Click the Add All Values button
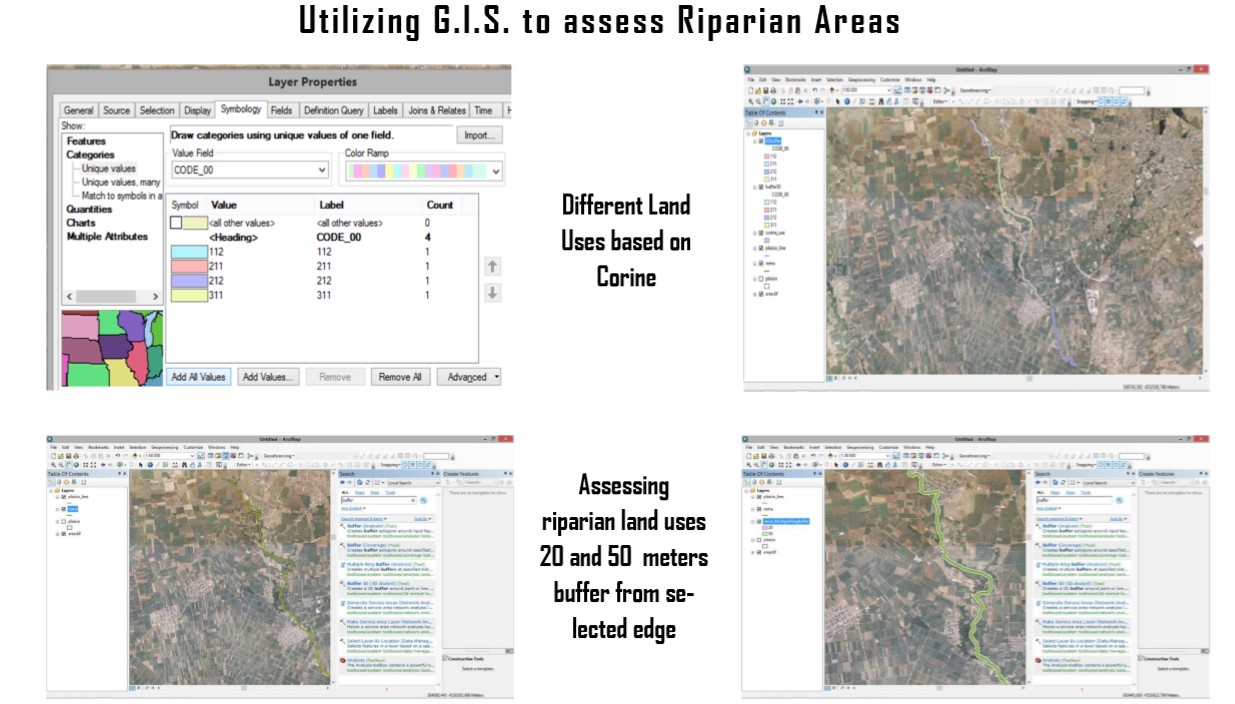Viewport: 1235px width, 704px height. (x=198, y=377)
